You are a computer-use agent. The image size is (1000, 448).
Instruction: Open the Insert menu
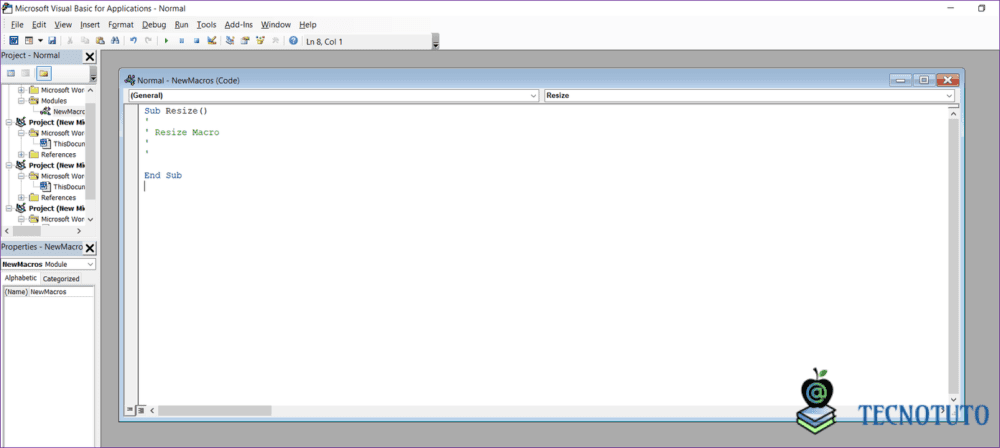point(90,25)
